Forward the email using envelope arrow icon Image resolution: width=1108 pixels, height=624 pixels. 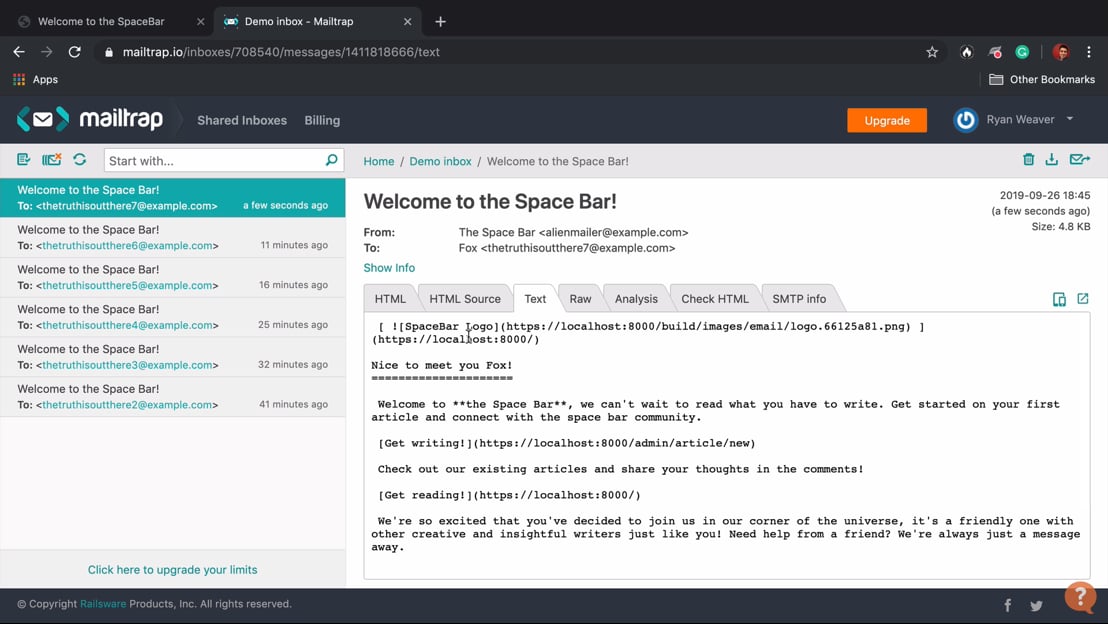(1080, 160)
